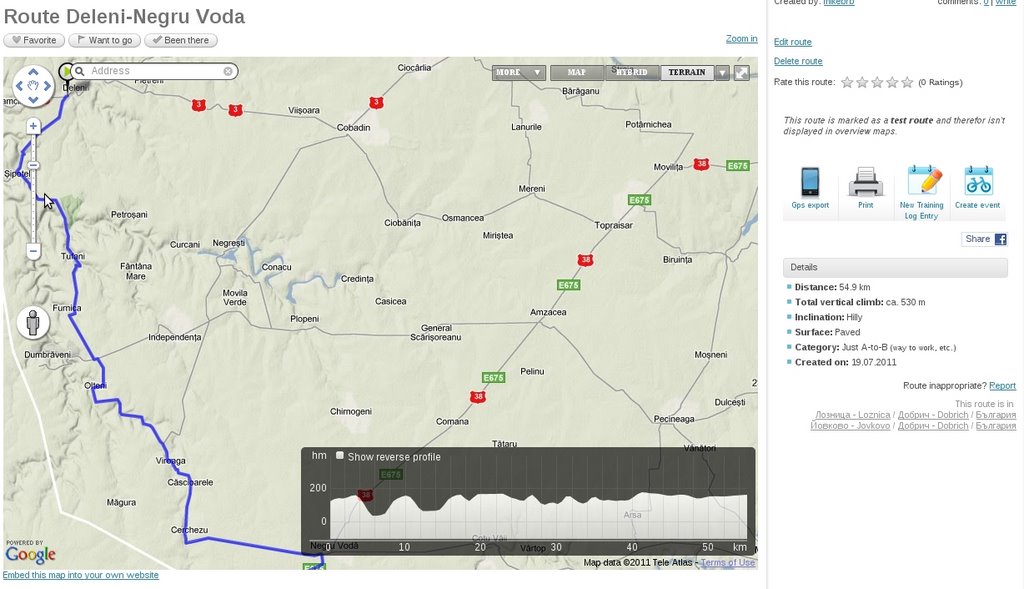Click the Topraisar label on the map
Image resolution: width=1024 pixels, height=589 pixels.
[613, 225]
